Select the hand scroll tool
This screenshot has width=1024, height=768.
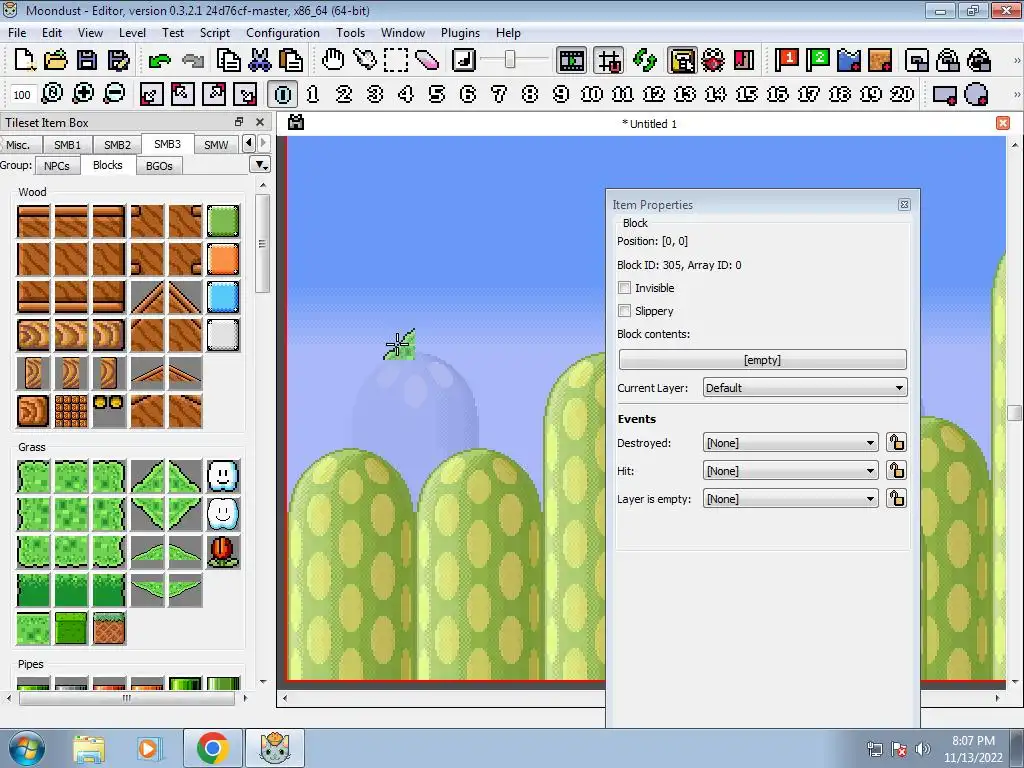click(333, 60)
